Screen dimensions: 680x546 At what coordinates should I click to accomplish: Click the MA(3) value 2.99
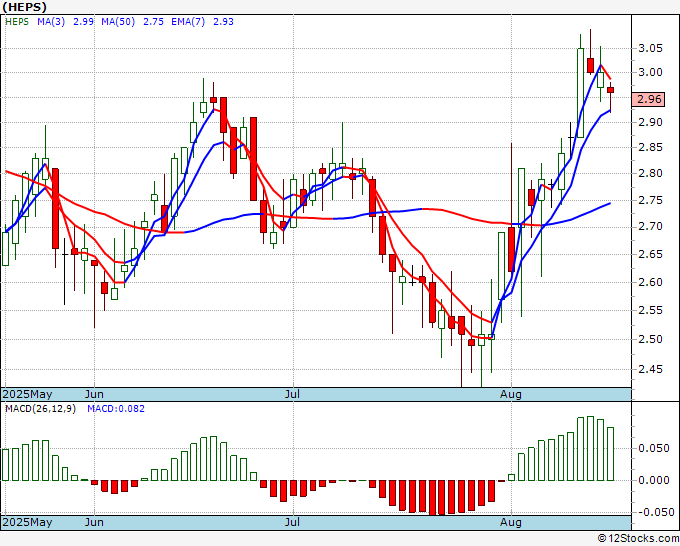(83, 22)
